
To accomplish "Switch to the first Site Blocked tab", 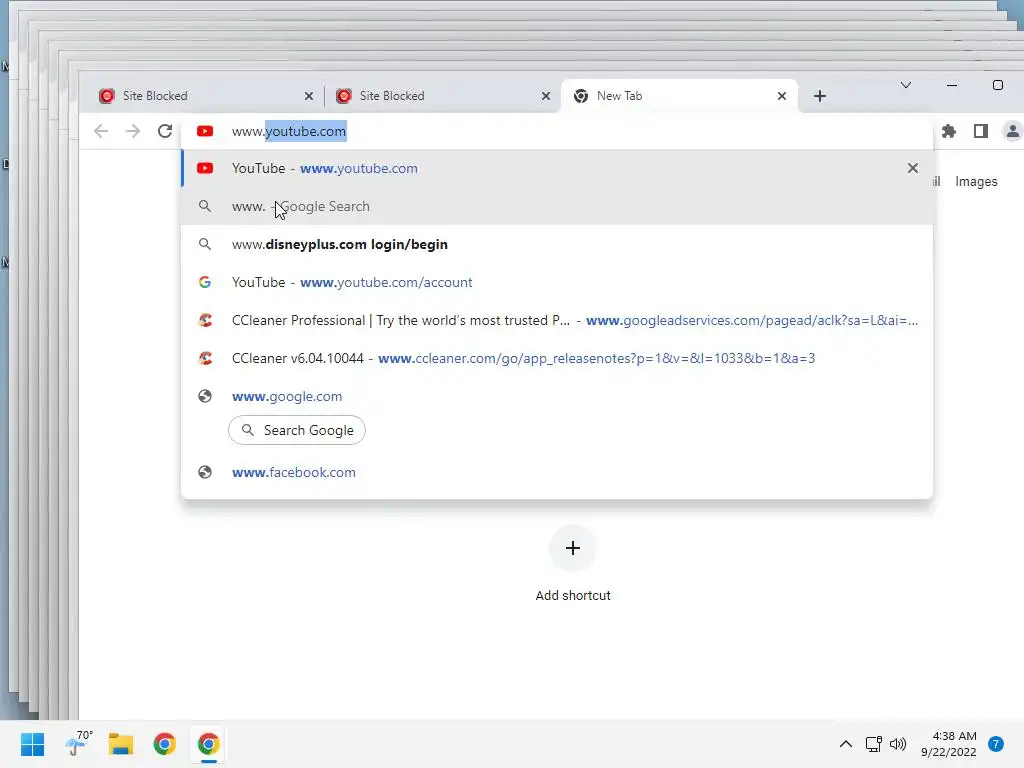I will pos(206,96).
